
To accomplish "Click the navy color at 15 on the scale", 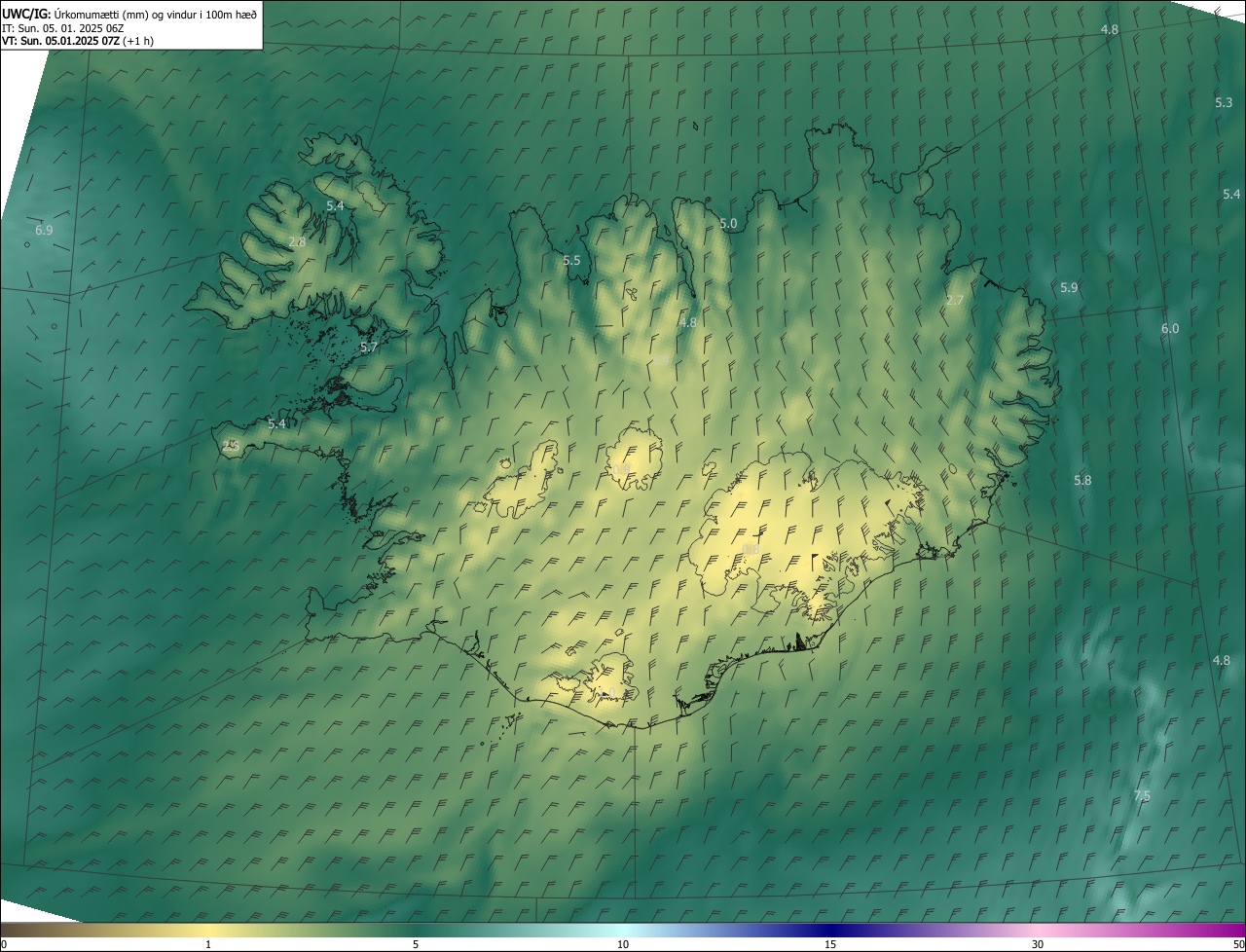I will click(x=830, y=930).
